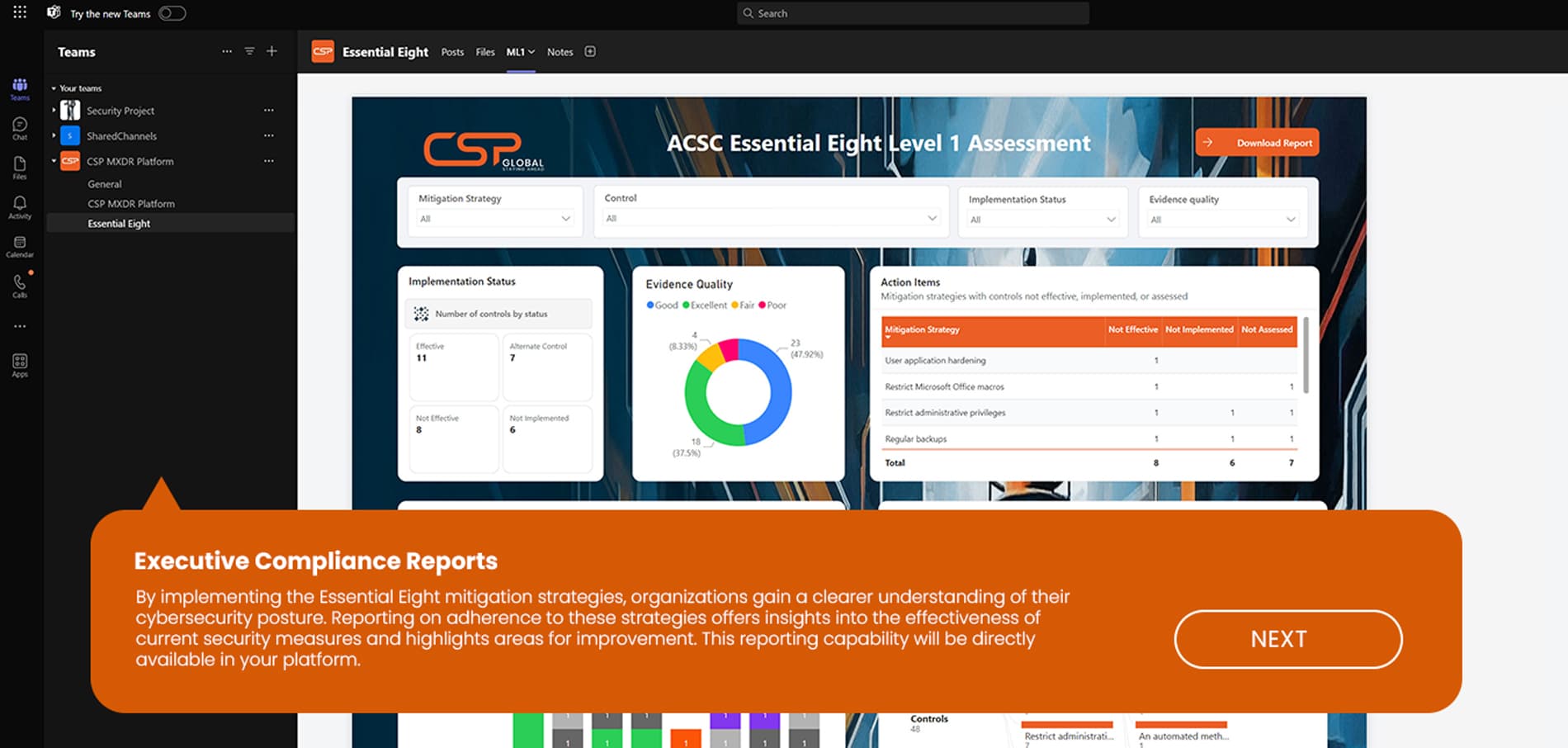Open Apps in the left rail

(x=20, y=366)
